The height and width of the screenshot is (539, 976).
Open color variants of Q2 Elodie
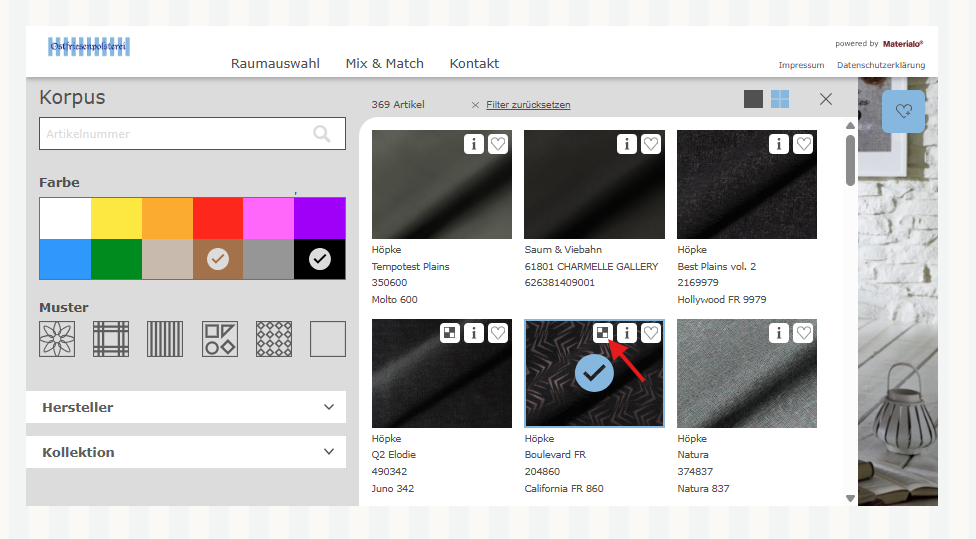pyautogui.click(x=449, y=333)
